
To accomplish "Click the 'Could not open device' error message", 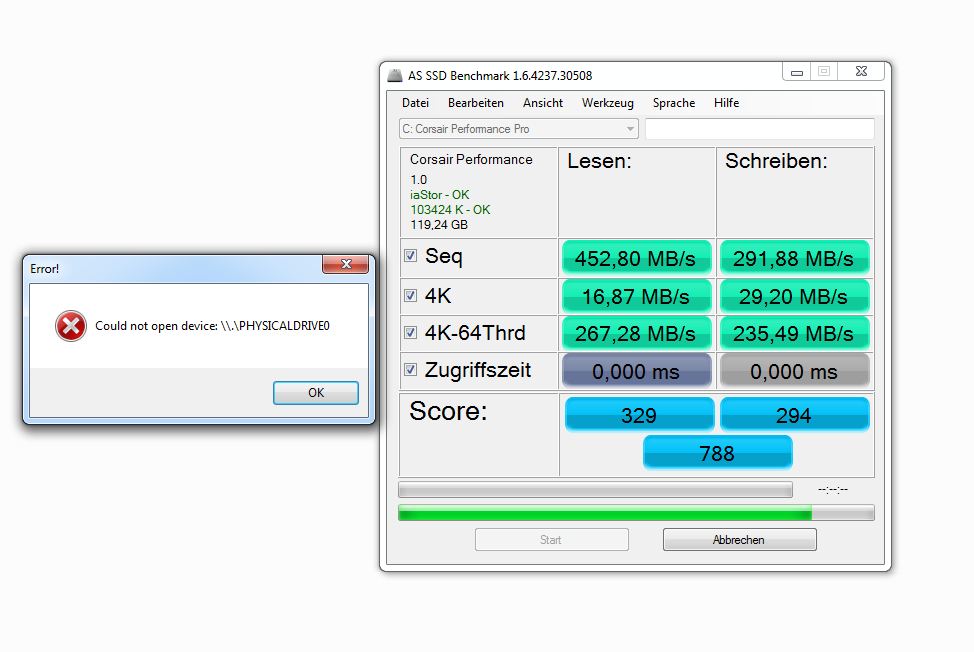I will tap(212, 326).
